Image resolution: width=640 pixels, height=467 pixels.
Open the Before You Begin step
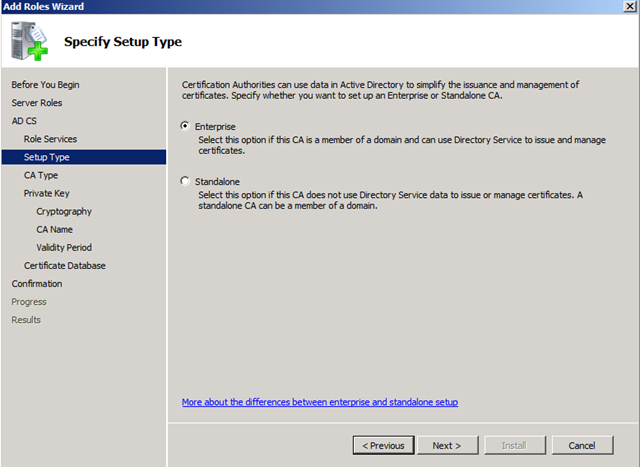point(45,85)
